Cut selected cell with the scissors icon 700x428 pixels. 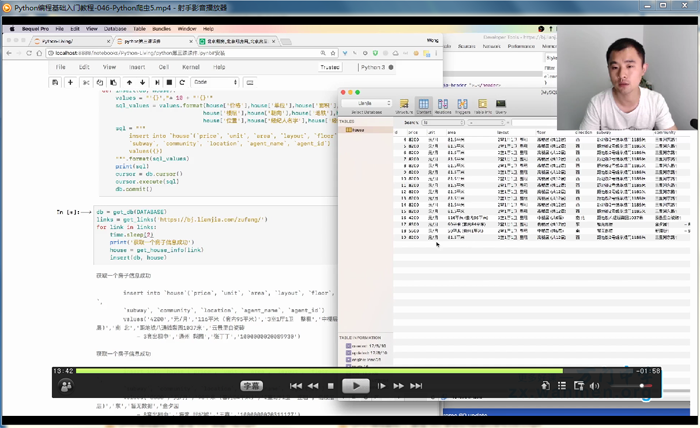(x=86, y=83)
